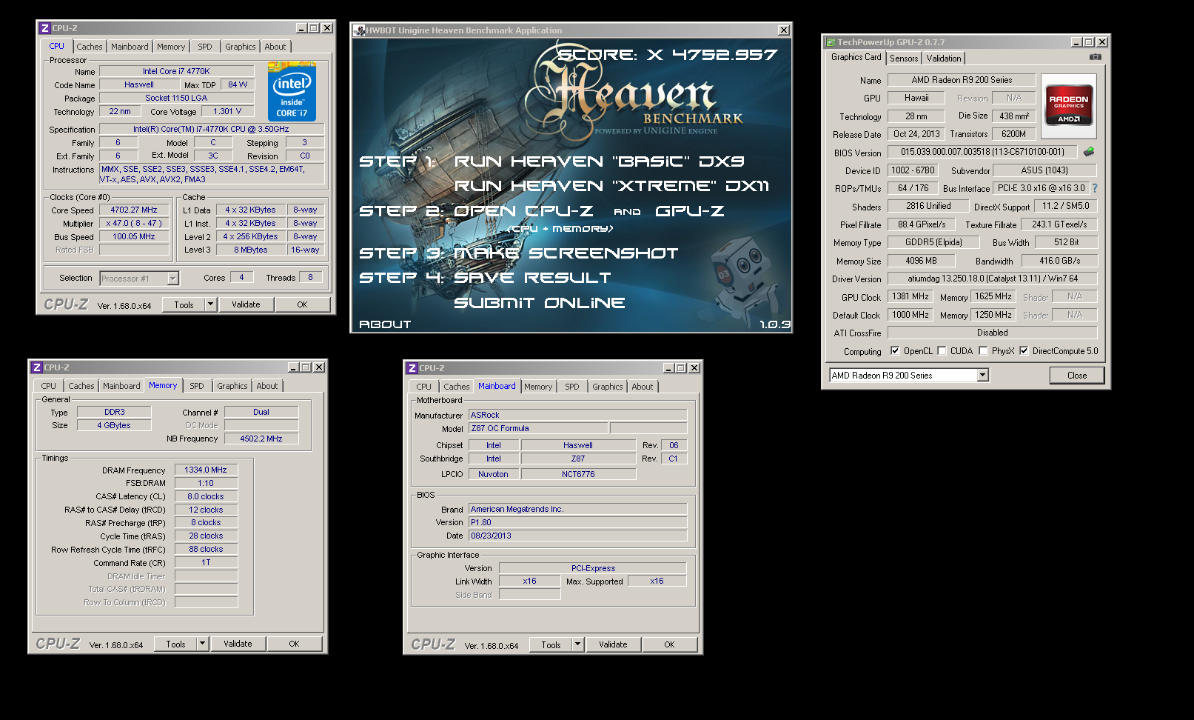The image size is (1194, 720).
Task: Close the HWBOT Heaven Benchmark window
Action: click(784, 30)
